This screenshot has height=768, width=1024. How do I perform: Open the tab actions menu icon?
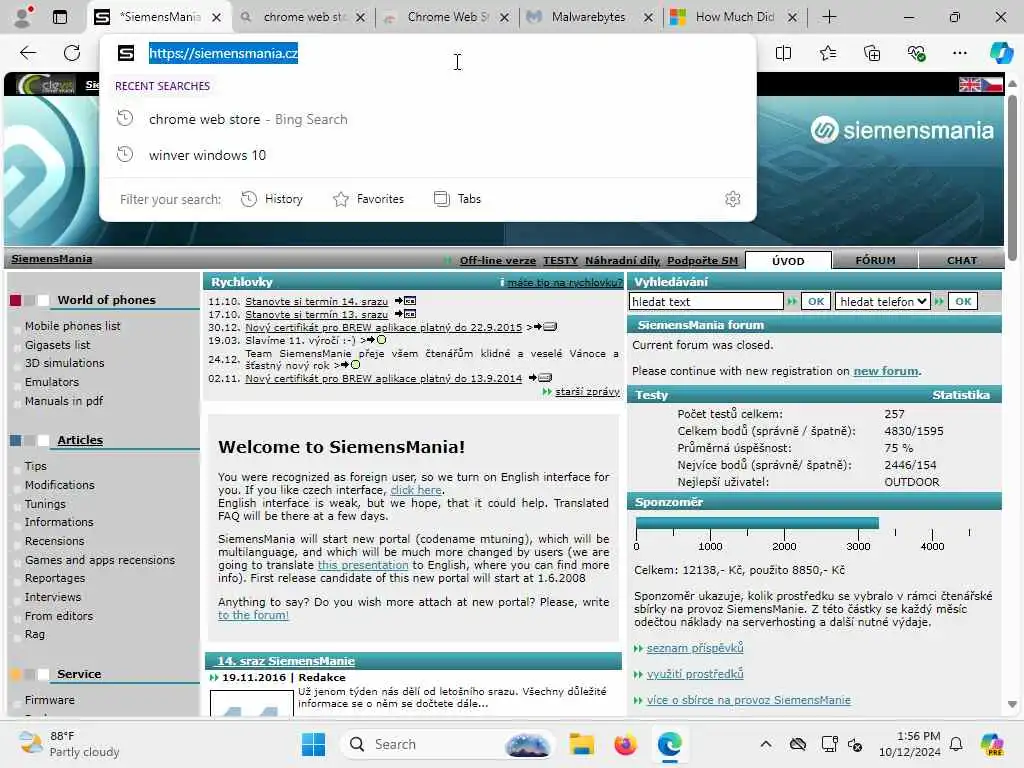coord(59,17)
